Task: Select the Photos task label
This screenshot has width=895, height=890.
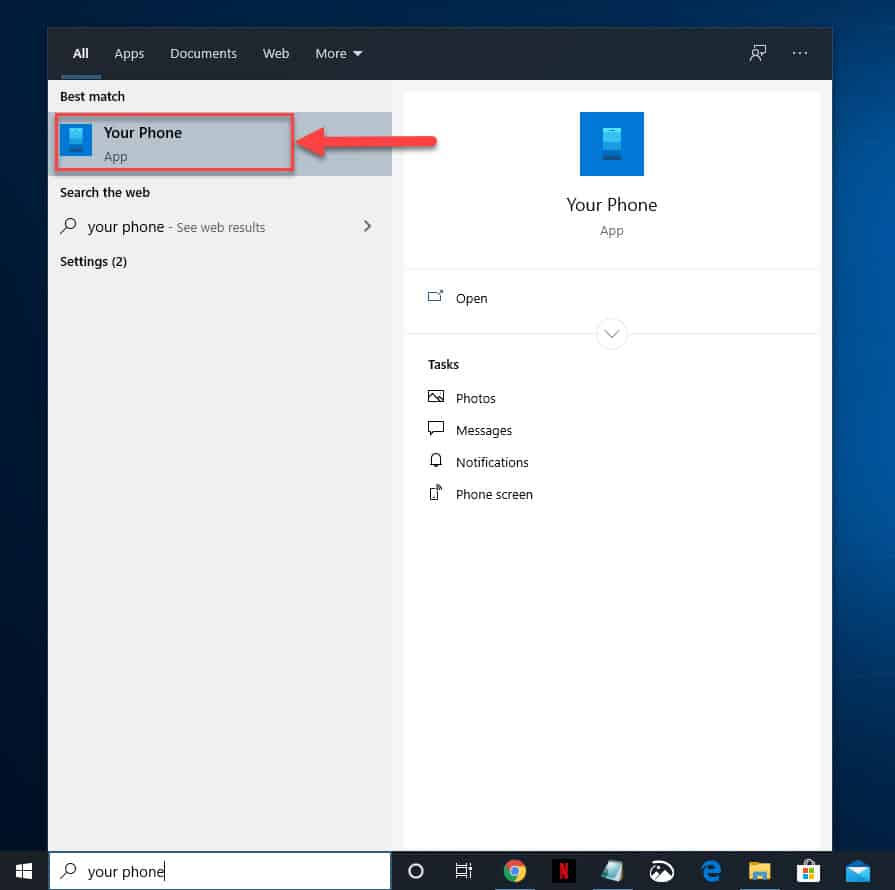Action: [x=475, y=398]
